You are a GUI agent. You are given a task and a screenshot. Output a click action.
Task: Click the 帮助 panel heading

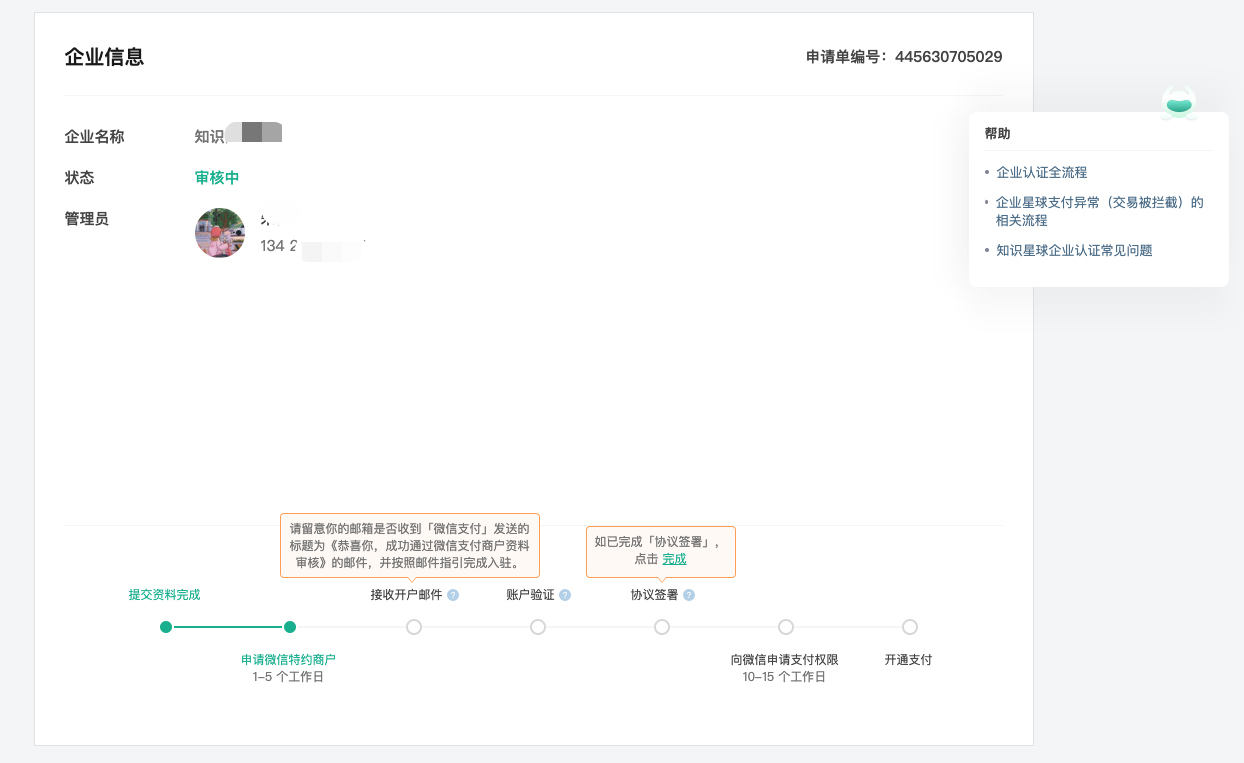[x=997, y=133]
